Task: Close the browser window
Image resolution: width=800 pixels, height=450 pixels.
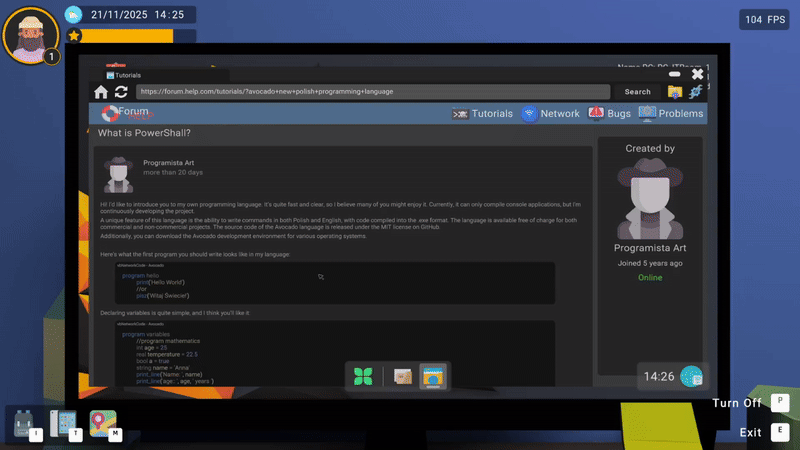Action: coord(697,74)
